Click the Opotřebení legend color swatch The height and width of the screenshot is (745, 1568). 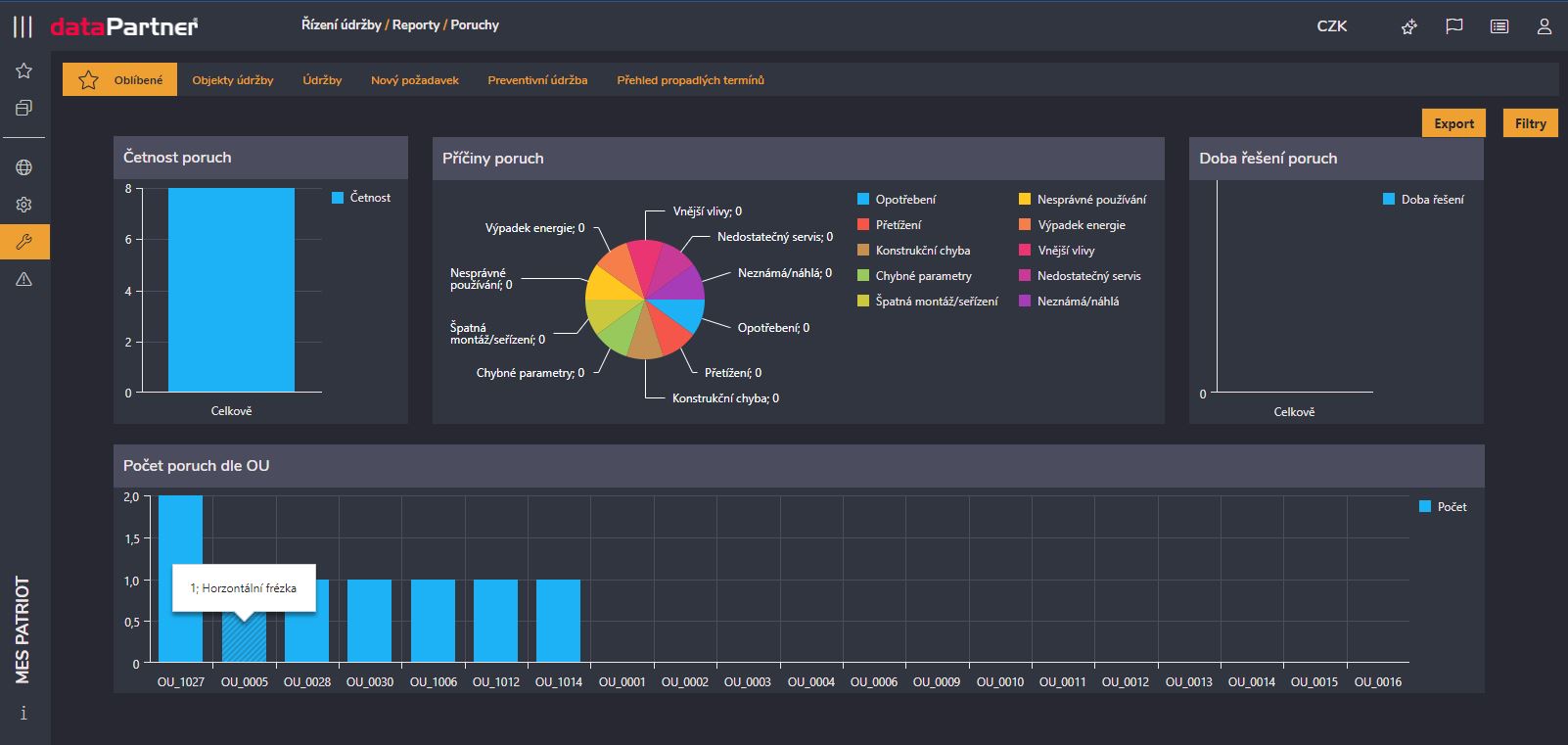tap(863, 200)
